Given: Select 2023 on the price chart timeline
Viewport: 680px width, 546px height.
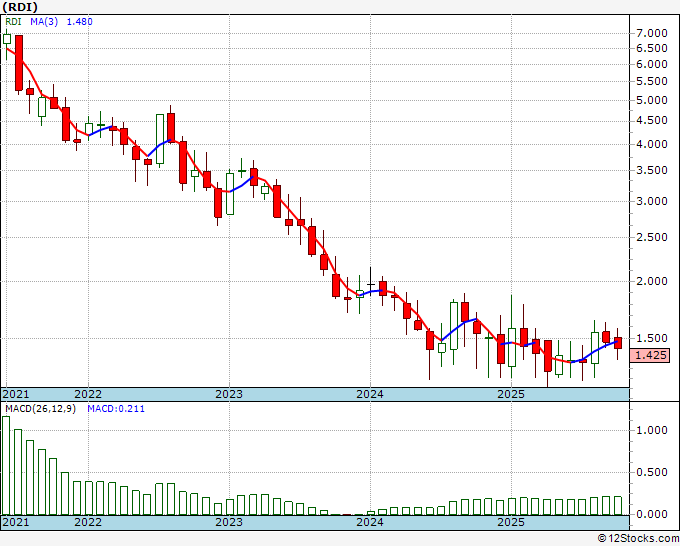Looking at the screenshot, I should tap(229, 394).
